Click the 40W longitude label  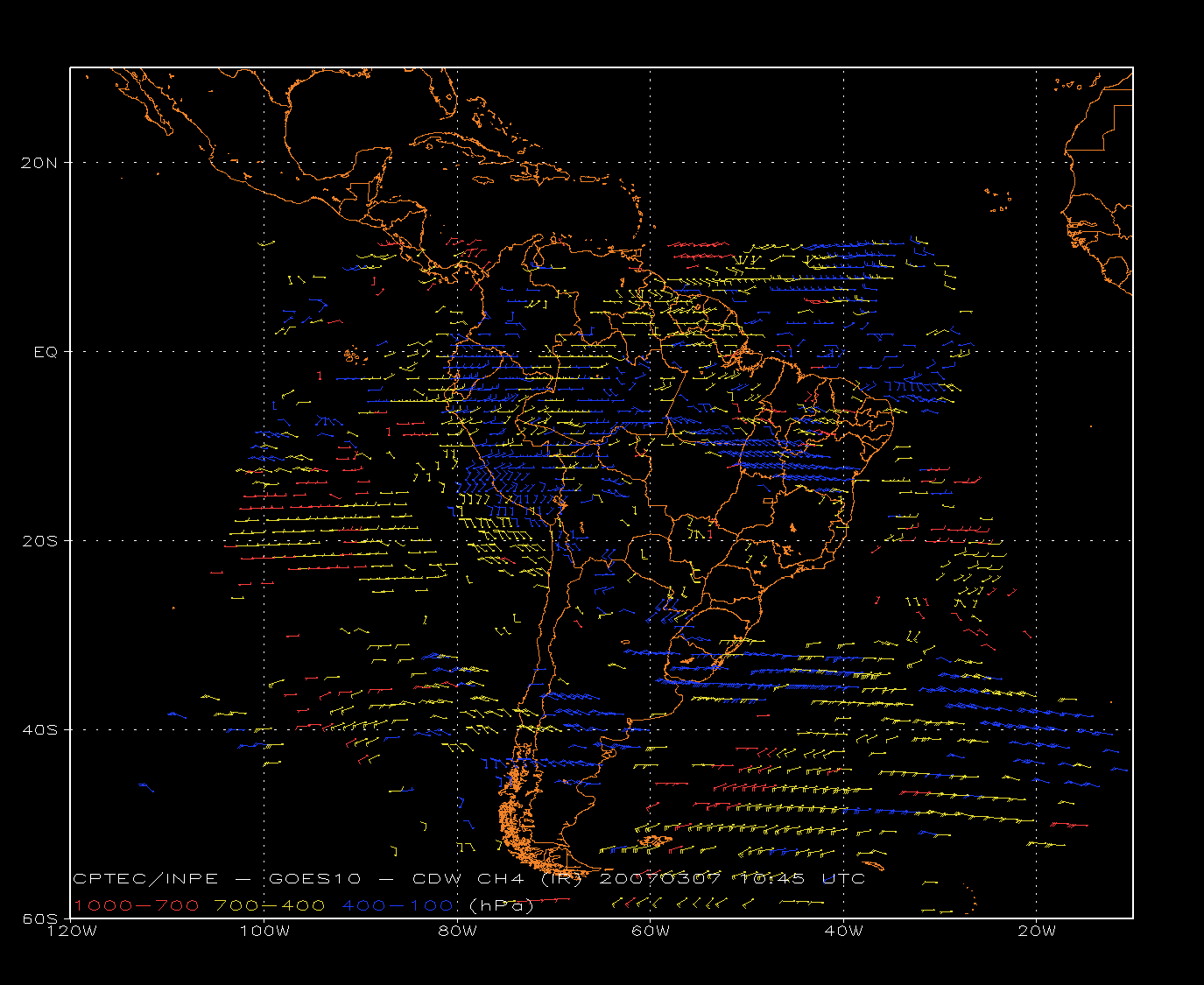point(843,931)
